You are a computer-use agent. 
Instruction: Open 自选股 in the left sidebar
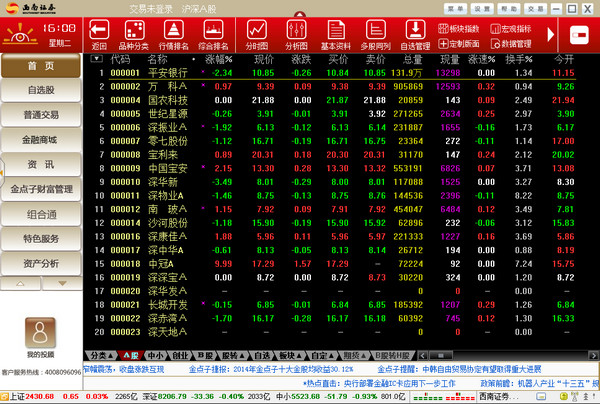pyautogui.click(x=41, y=90)
